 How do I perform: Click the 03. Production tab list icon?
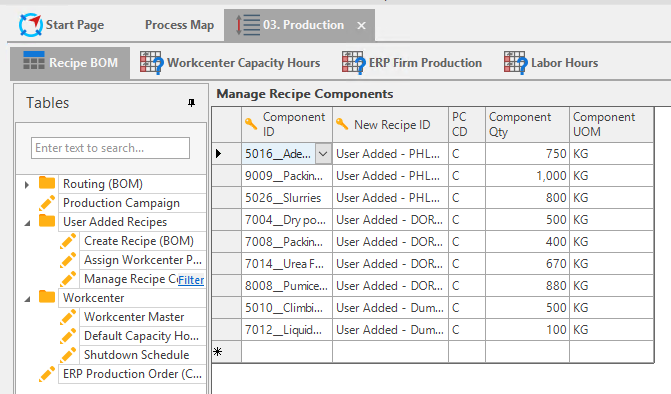click(248, 25)
